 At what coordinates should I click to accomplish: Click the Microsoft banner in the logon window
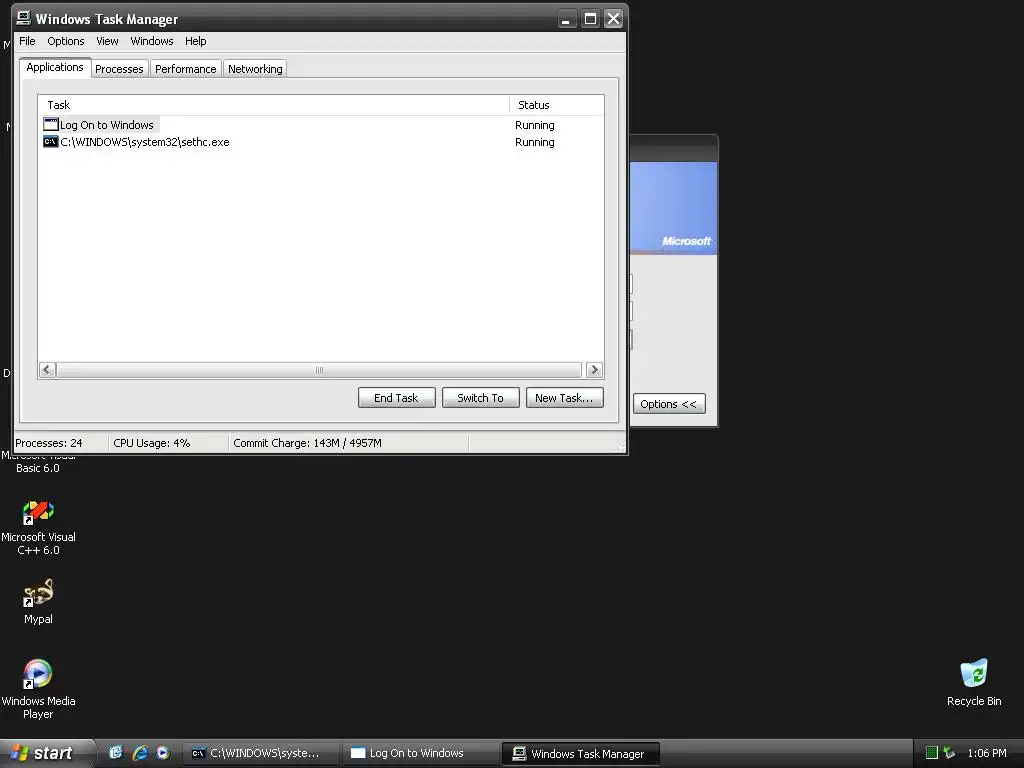[673, 208]
